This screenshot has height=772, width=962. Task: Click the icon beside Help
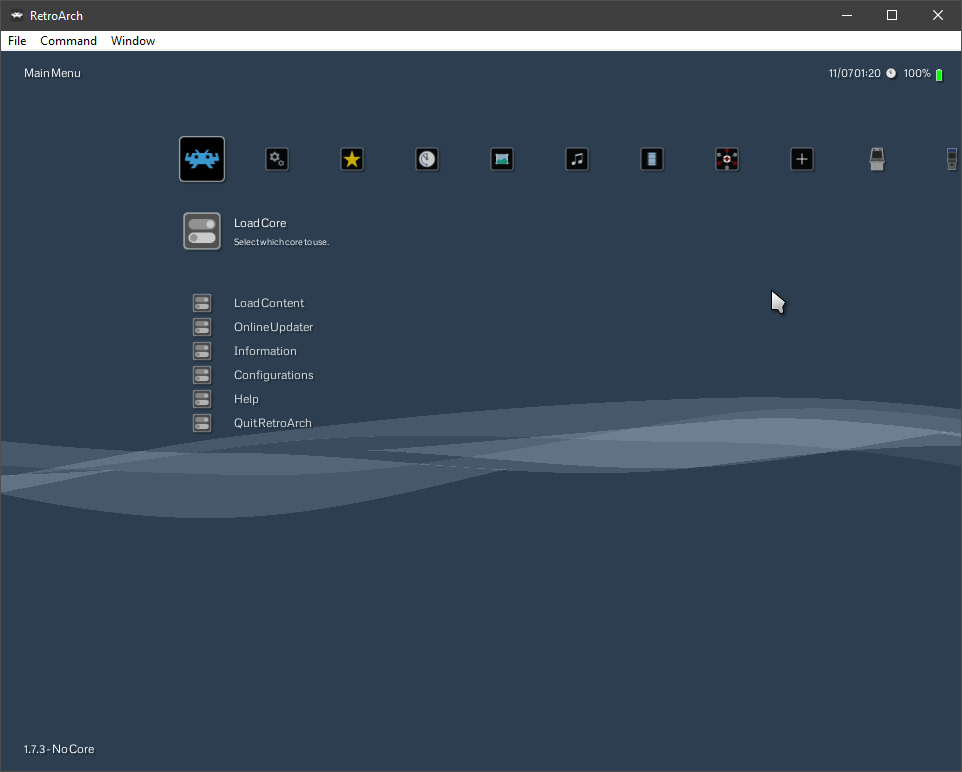point(202,398)
